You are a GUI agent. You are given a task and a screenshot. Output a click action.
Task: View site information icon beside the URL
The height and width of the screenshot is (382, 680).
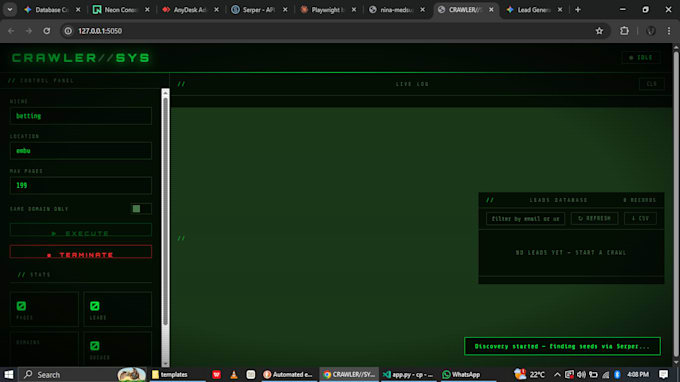coord(68,31)
